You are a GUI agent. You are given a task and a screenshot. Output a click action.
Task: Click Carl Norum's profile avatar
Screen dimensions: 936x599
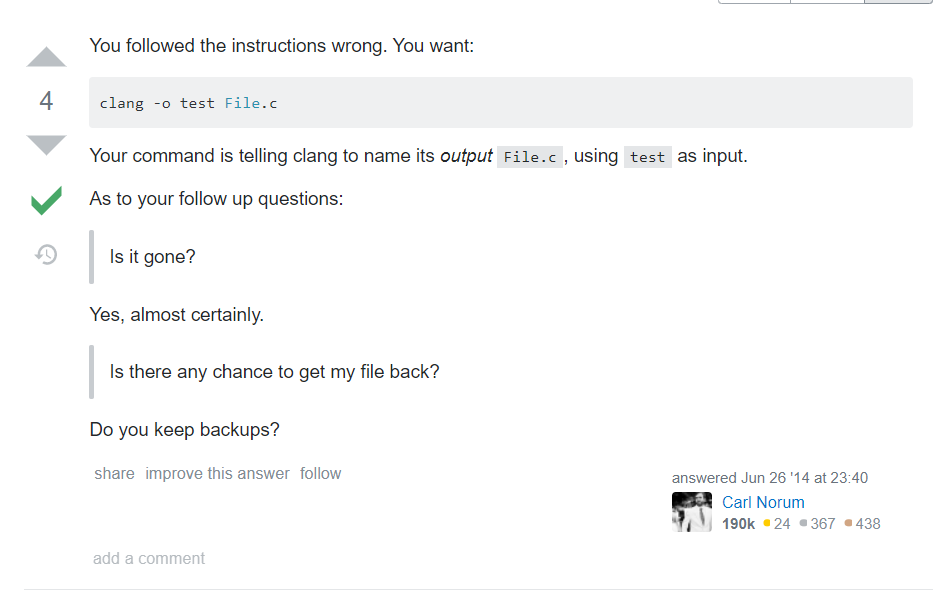(691, 512)
